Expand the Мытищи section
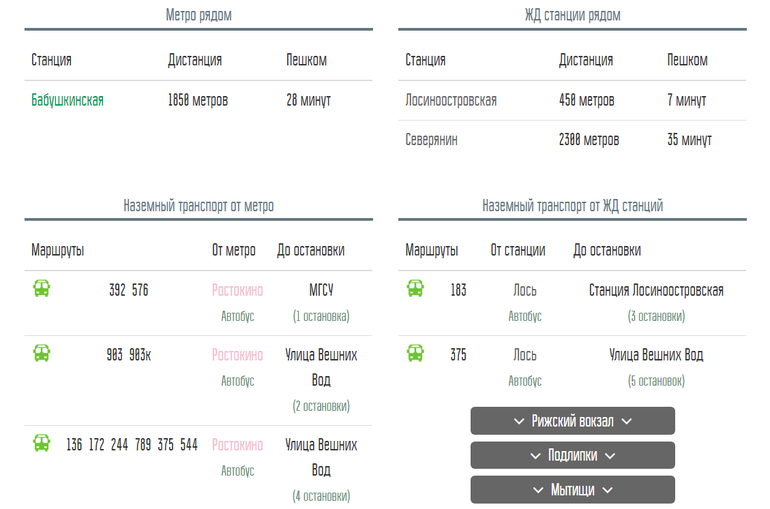The height and width of the screenshot is (509, 770). 573,490
